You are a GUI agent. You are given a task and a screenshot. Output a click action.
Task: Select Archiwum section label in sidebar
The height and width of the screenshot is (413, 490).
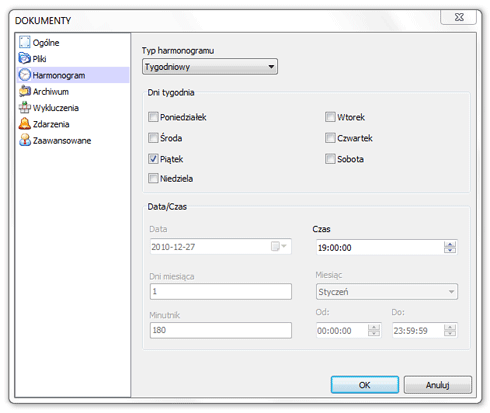pos(51,91)
